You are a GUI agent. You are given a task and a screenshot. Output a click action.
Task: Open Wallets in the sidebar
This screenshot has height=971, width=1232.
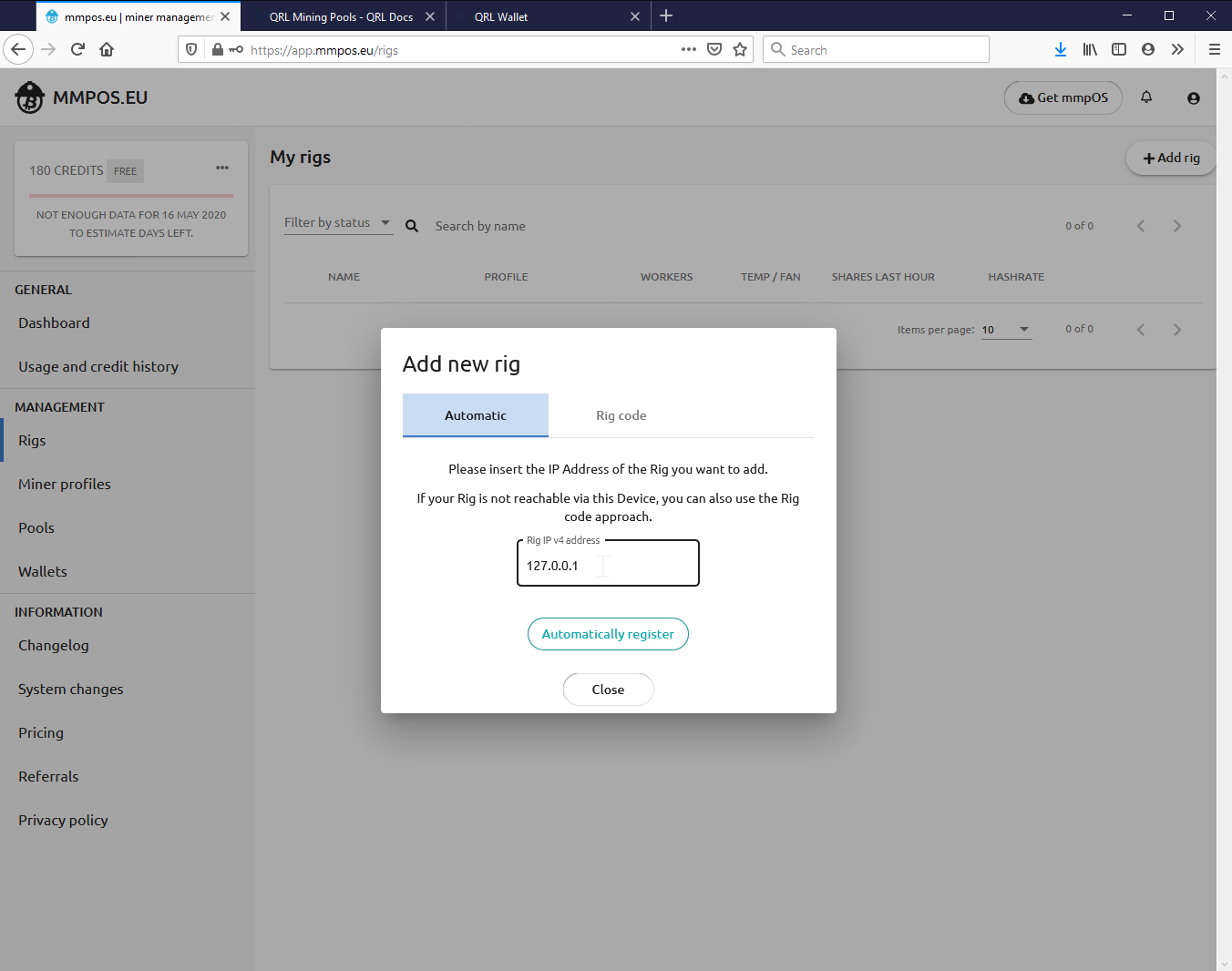coord(43,572)
